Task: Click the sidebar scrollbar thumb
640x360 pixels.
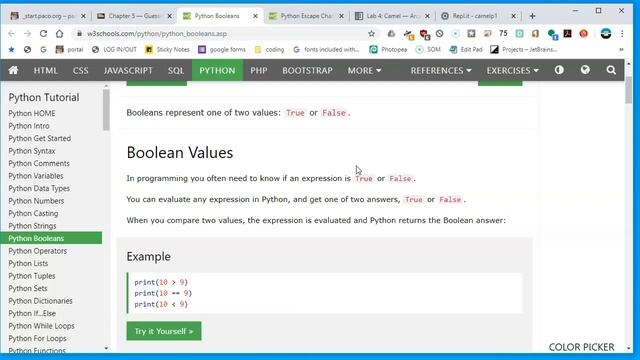Action: (x=106, y=110)
